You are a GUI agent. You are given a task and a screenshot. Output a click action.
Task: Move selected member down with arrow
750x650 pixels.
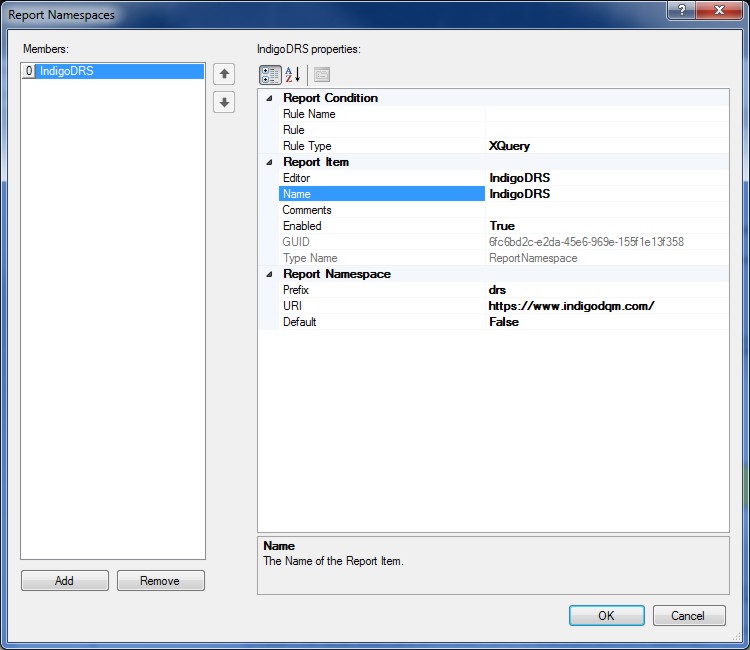[224, 102]
